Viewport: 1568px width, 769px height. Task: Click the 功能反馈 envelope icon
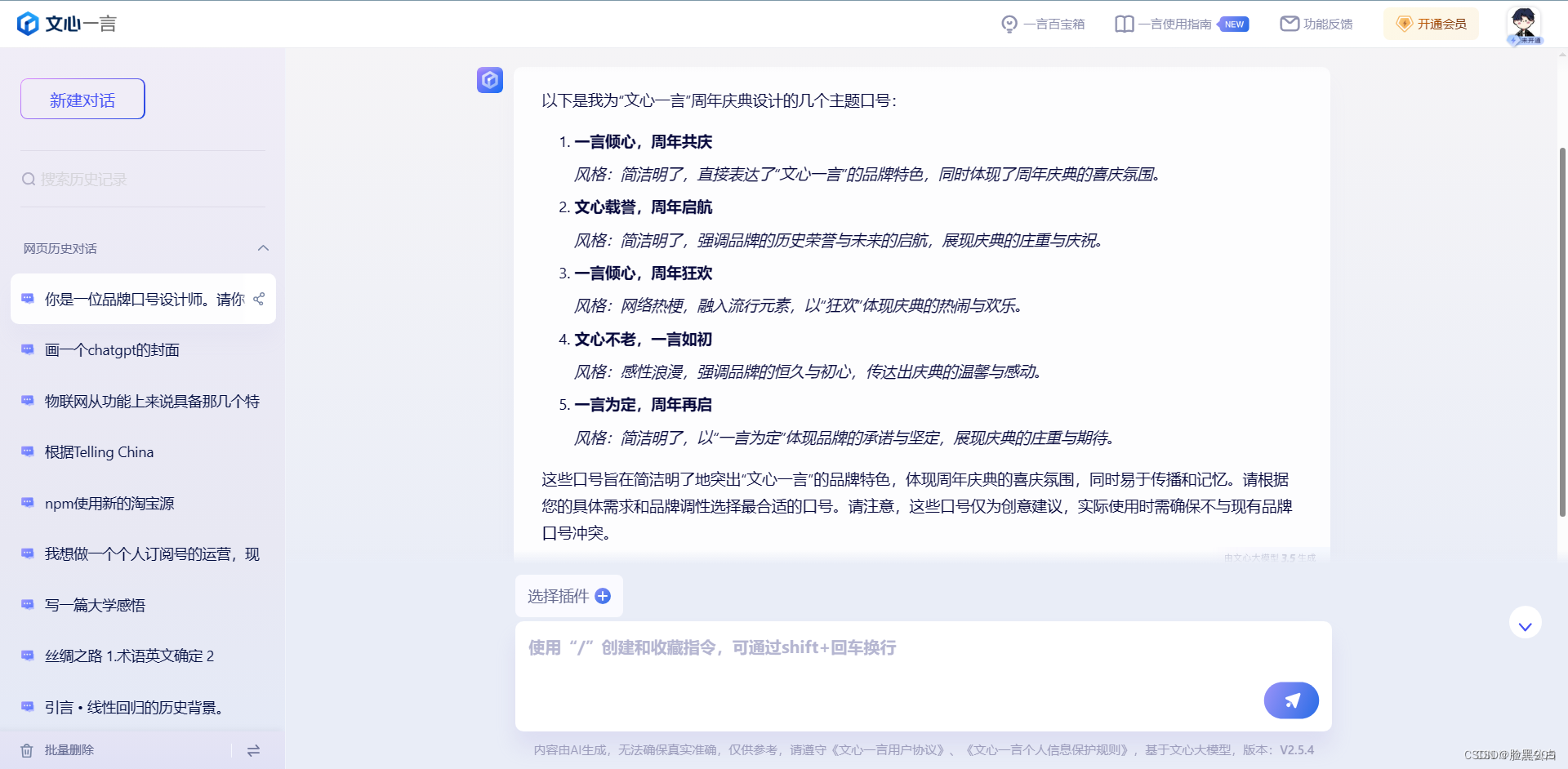coord(1290,24)
